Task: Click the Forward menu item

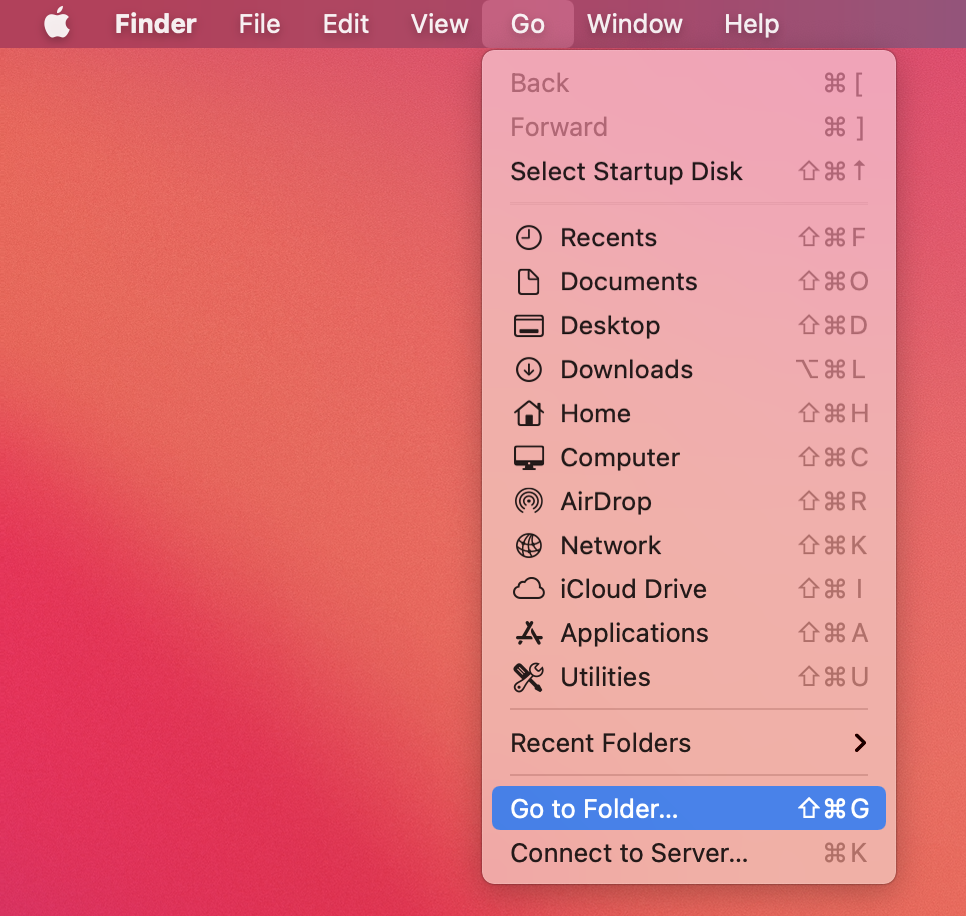Action: point(689,128)
